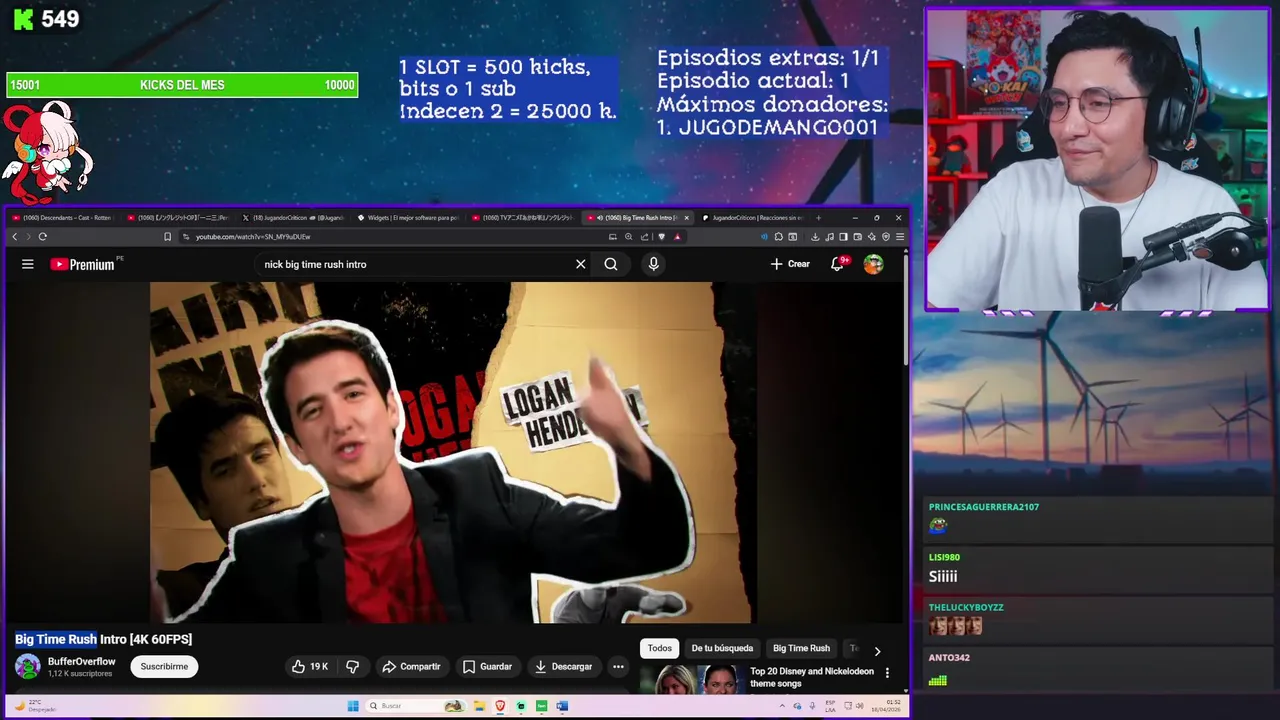Click the browser address bar URL
This screenshot has height=720, width=1280.
pyautogui.click(x=253, y=237)
